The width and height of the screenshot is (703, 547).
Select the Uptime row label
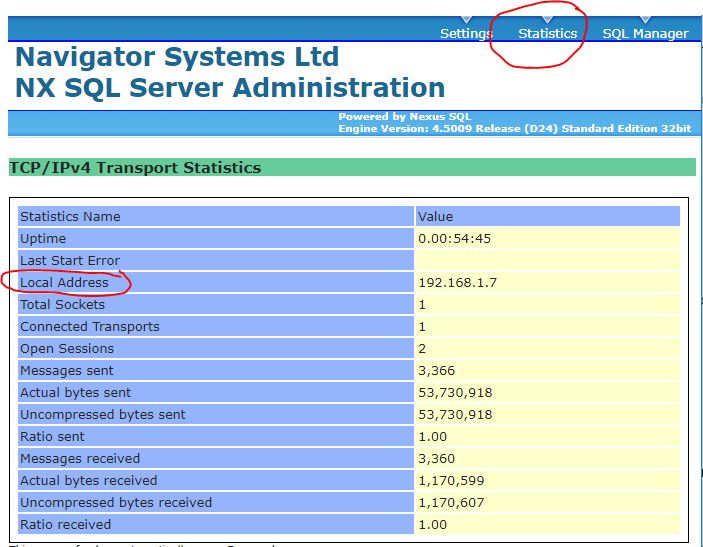pyautogui.click(x=43, y=239)
